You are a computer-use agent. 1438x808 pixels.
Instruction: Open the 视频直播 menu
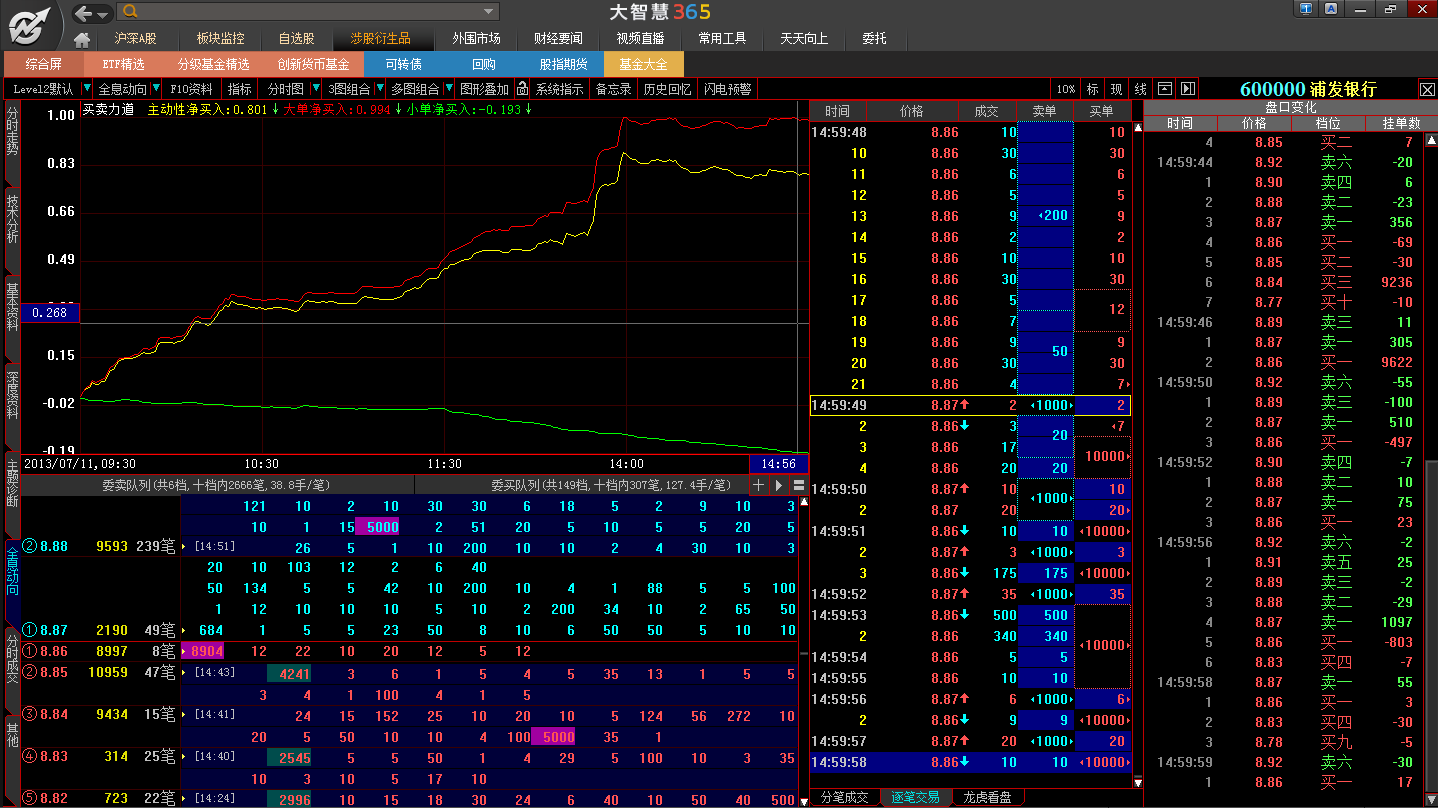(640, 39)
